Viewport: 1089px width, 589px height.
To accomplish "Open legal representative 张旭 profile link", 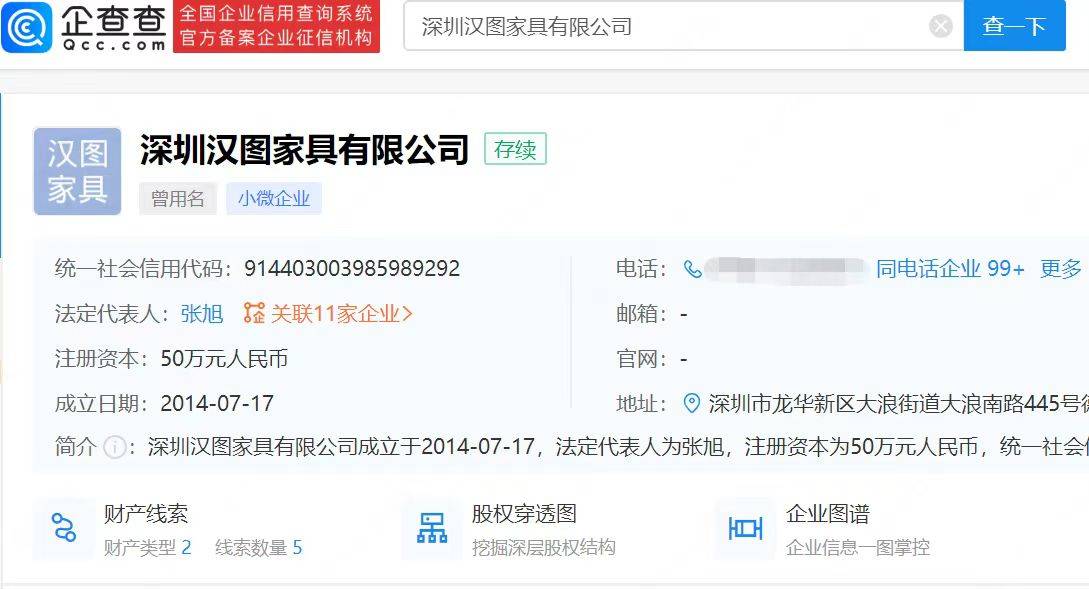I will coord(201,314).
